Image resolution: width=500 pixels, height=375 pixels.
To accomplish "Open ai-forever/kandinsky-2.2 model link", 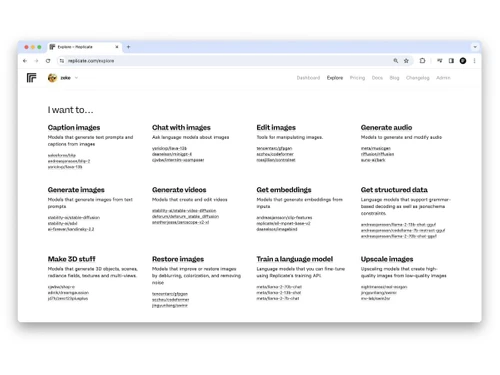I will (71, 229).
